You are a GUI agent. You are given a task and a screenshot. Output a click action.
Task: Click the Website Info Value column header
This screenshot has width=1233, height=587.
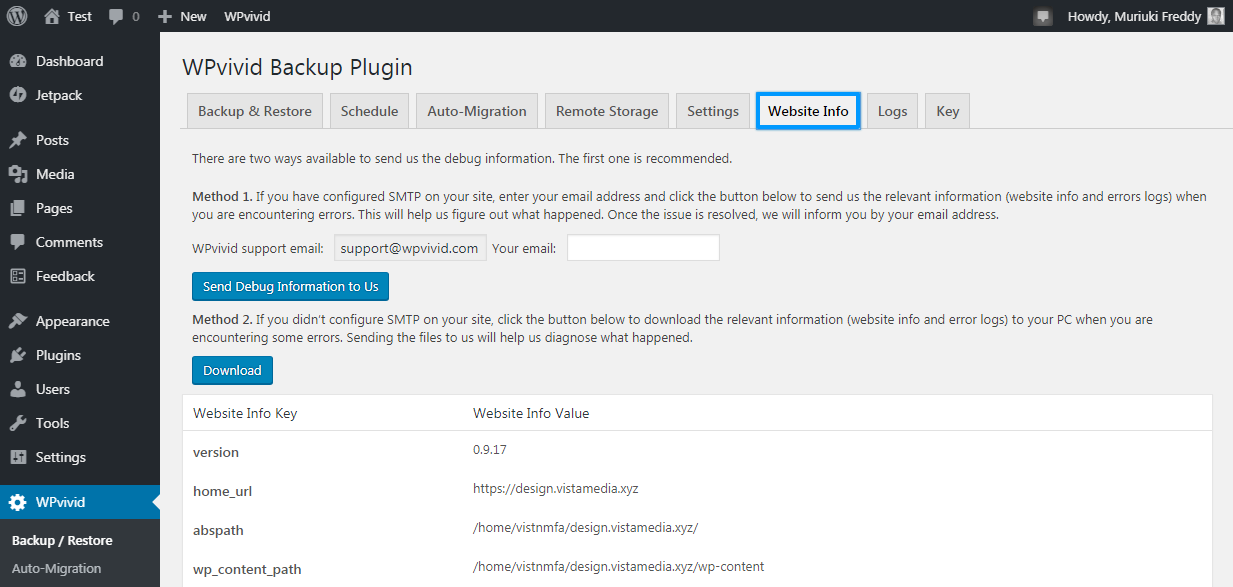point(531,413)
